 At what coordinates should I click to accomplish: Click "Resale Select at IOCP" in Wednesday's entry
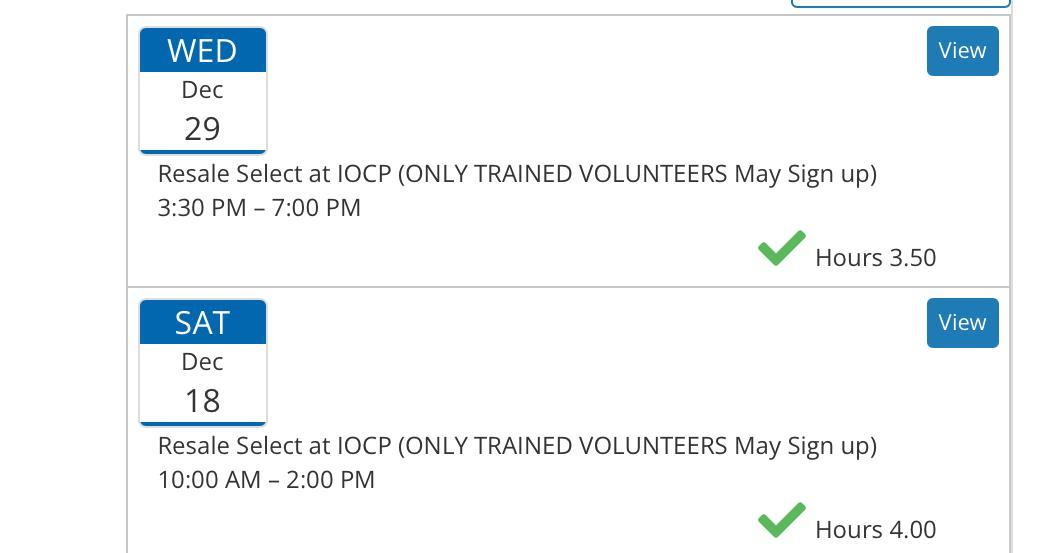[275, 174]
